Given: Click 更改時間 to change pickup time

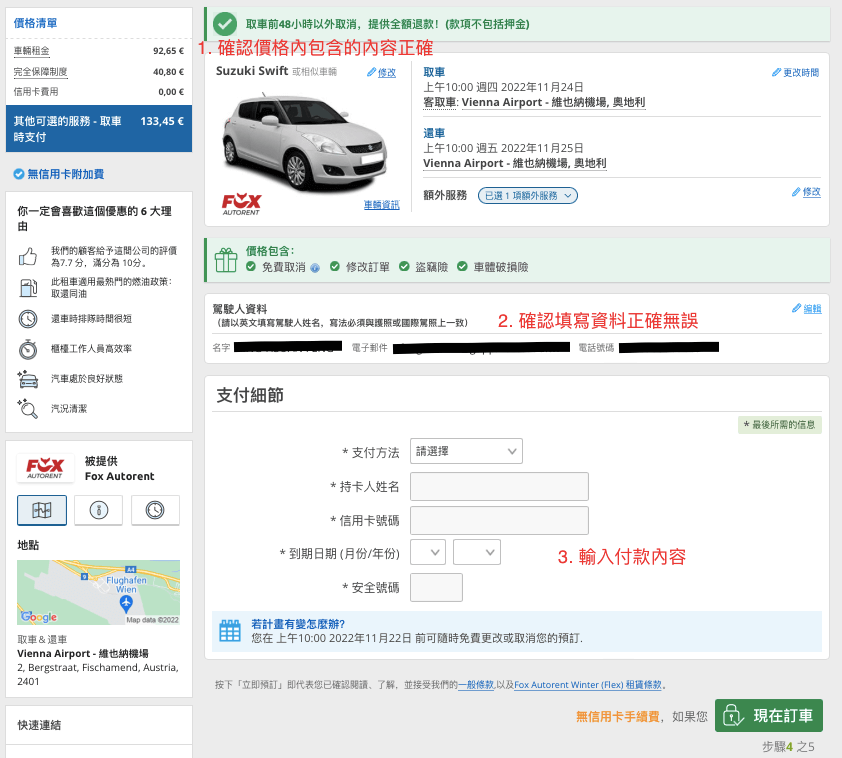Looking at the screenshot, I should [x=795, y=72].
